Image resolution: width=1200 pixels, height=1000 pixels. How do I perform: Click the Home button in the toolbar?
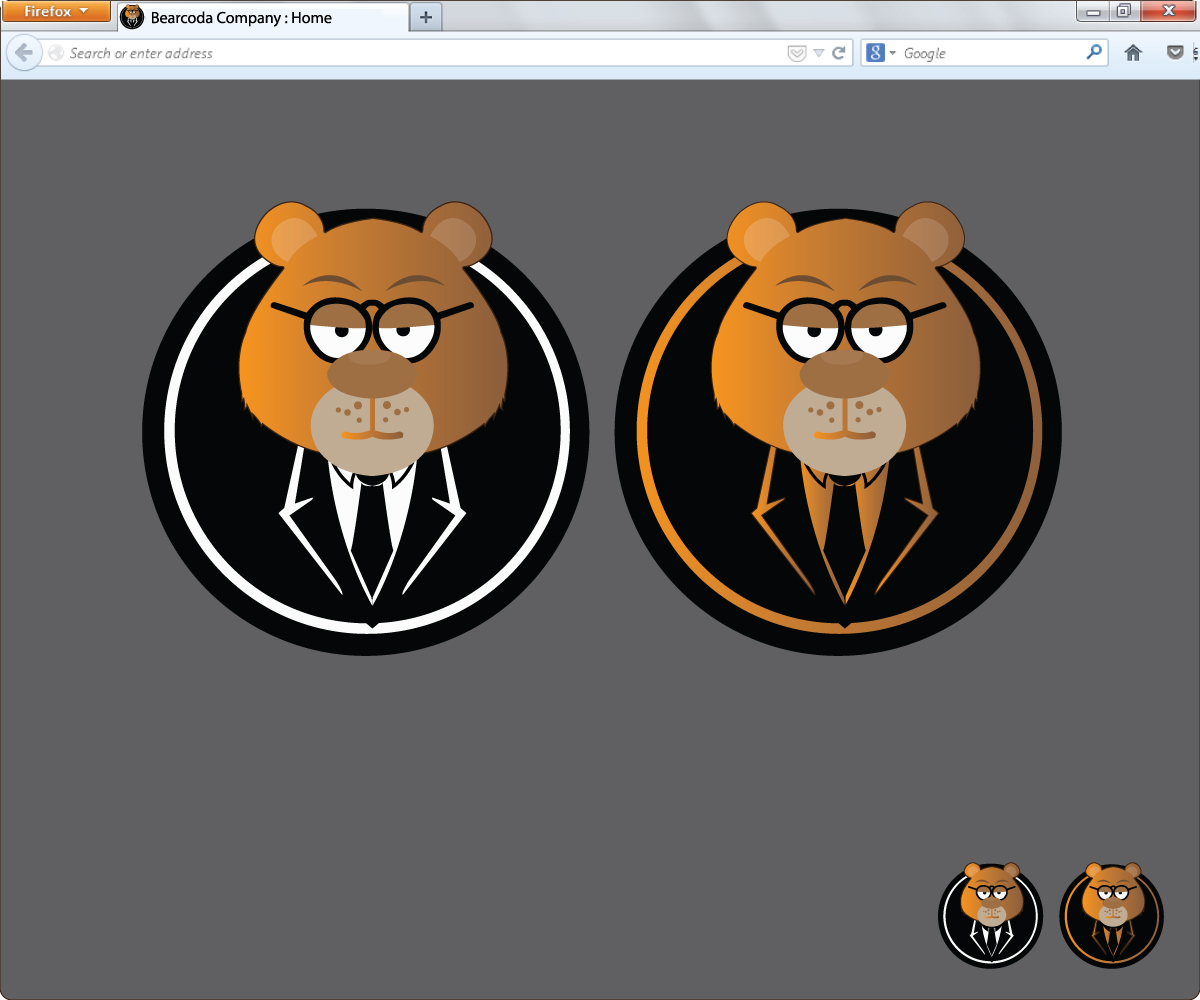point(1133,52)
